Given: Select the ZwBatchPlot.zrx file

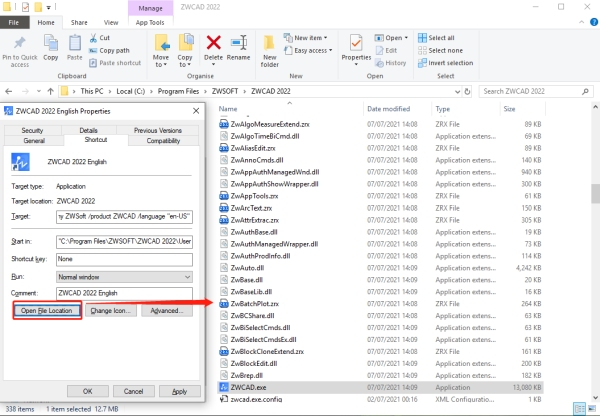Looking at the screenshot, I should pyautogui.click(x=380, y=304).
